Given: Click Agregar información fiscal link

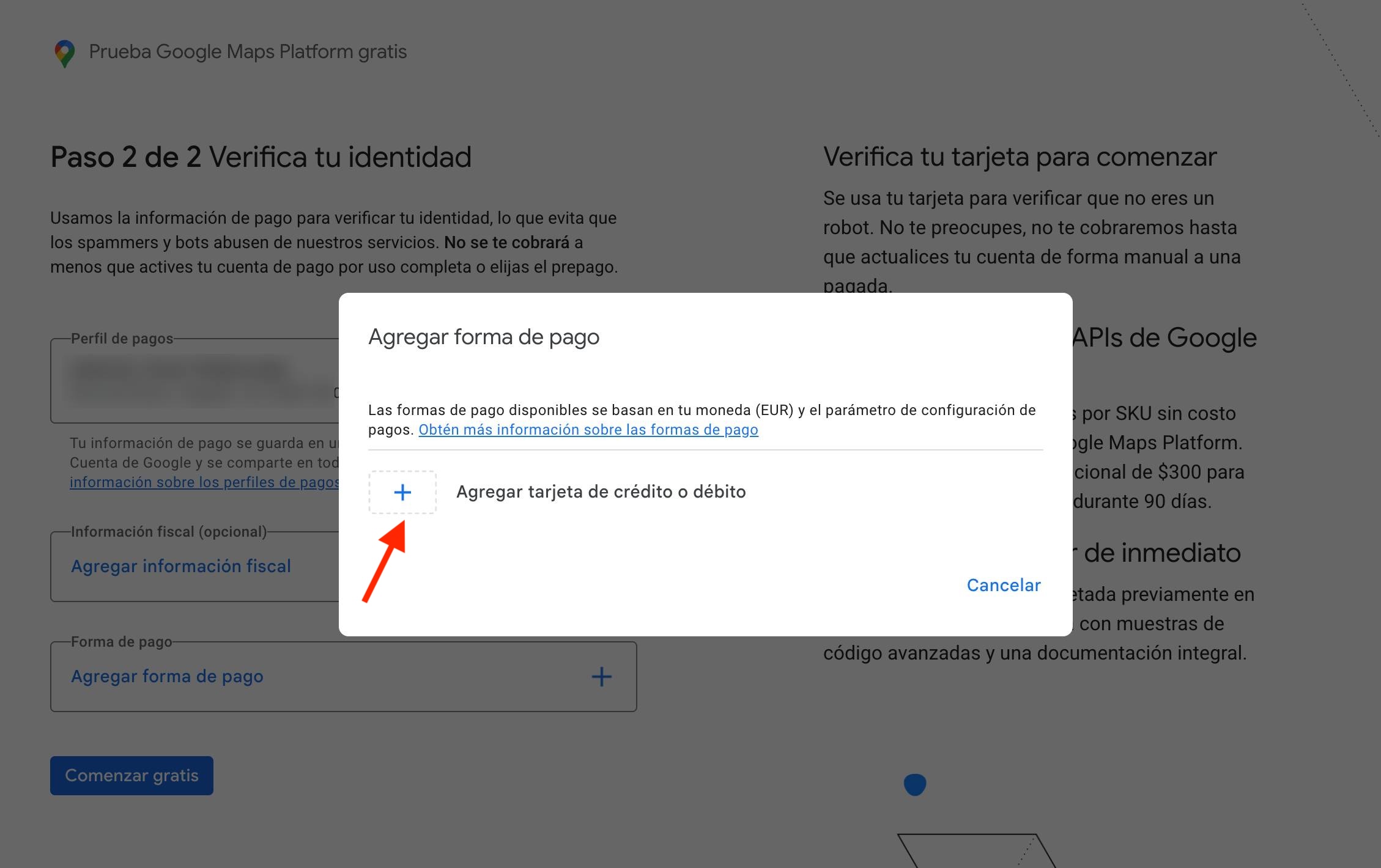Looking at the screenshot, I should point(181,566).
